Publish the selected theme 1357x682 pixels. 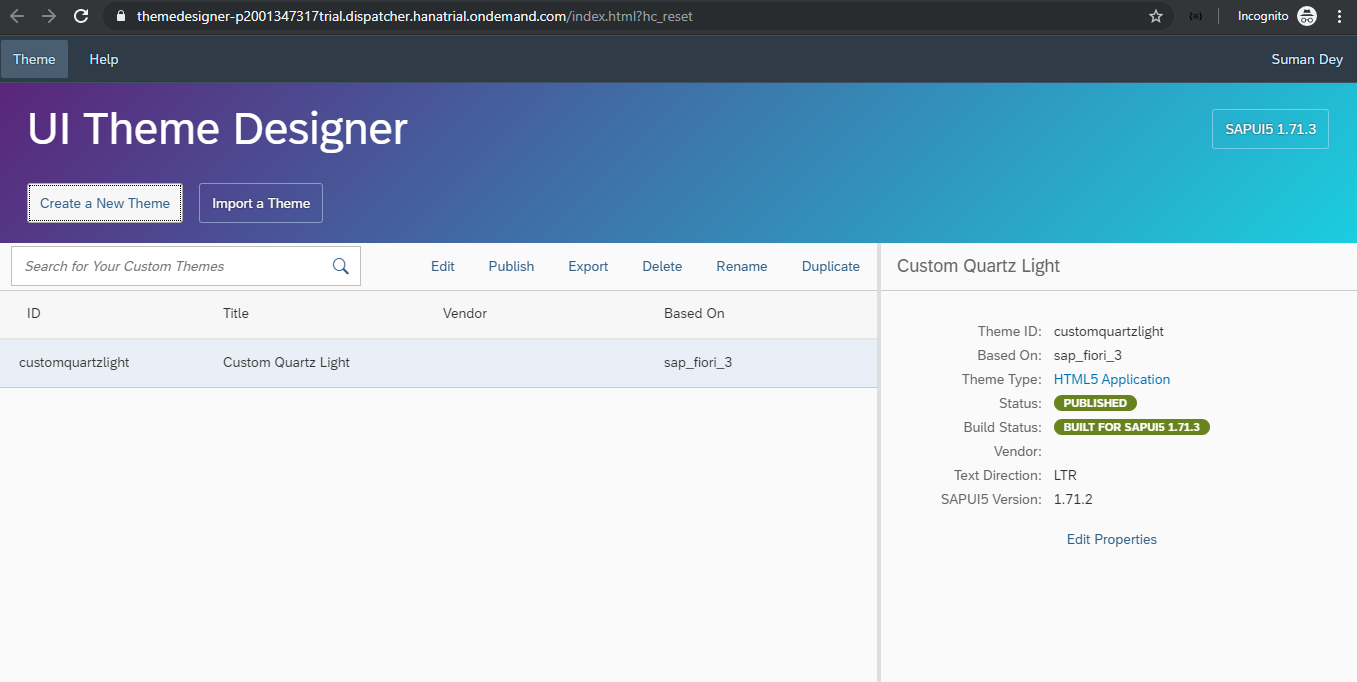(x=511, y=266)
